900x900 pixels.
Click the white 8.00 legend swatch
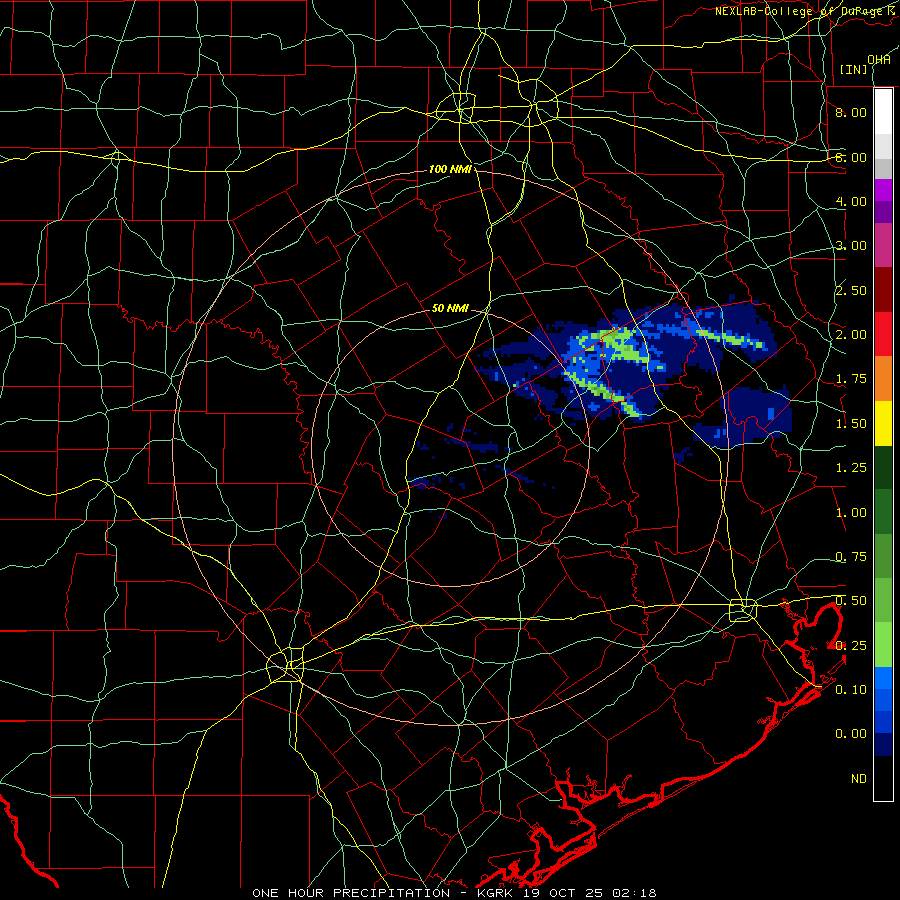point(883,112)
